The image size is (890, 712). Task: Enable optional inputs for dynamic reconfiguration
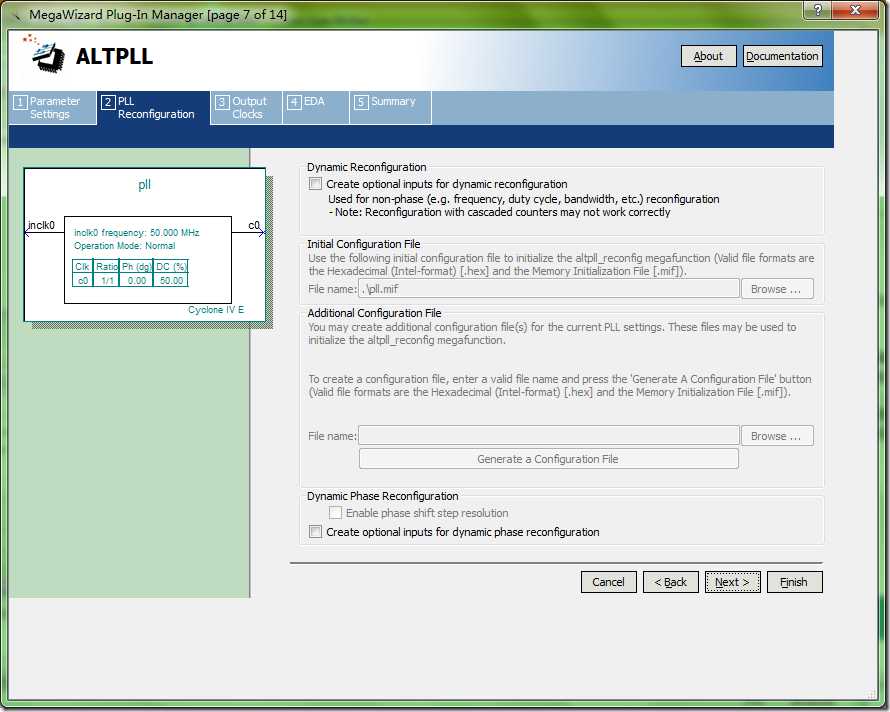point(315,184)
